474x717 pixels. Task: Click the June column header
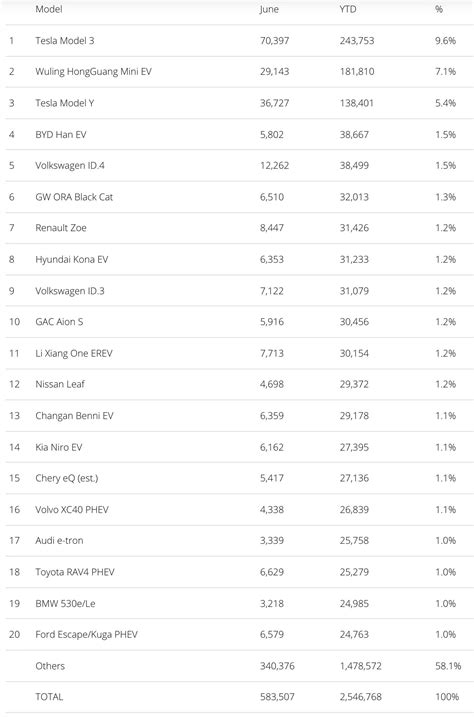click(269, 9)
